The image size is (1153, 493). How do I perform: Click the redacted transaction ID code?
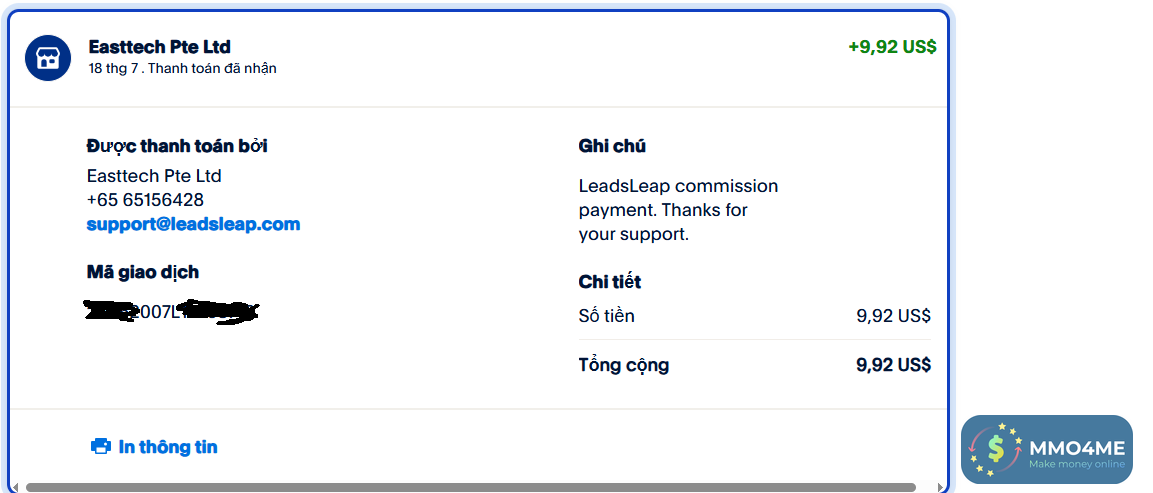tap(171, 312)
